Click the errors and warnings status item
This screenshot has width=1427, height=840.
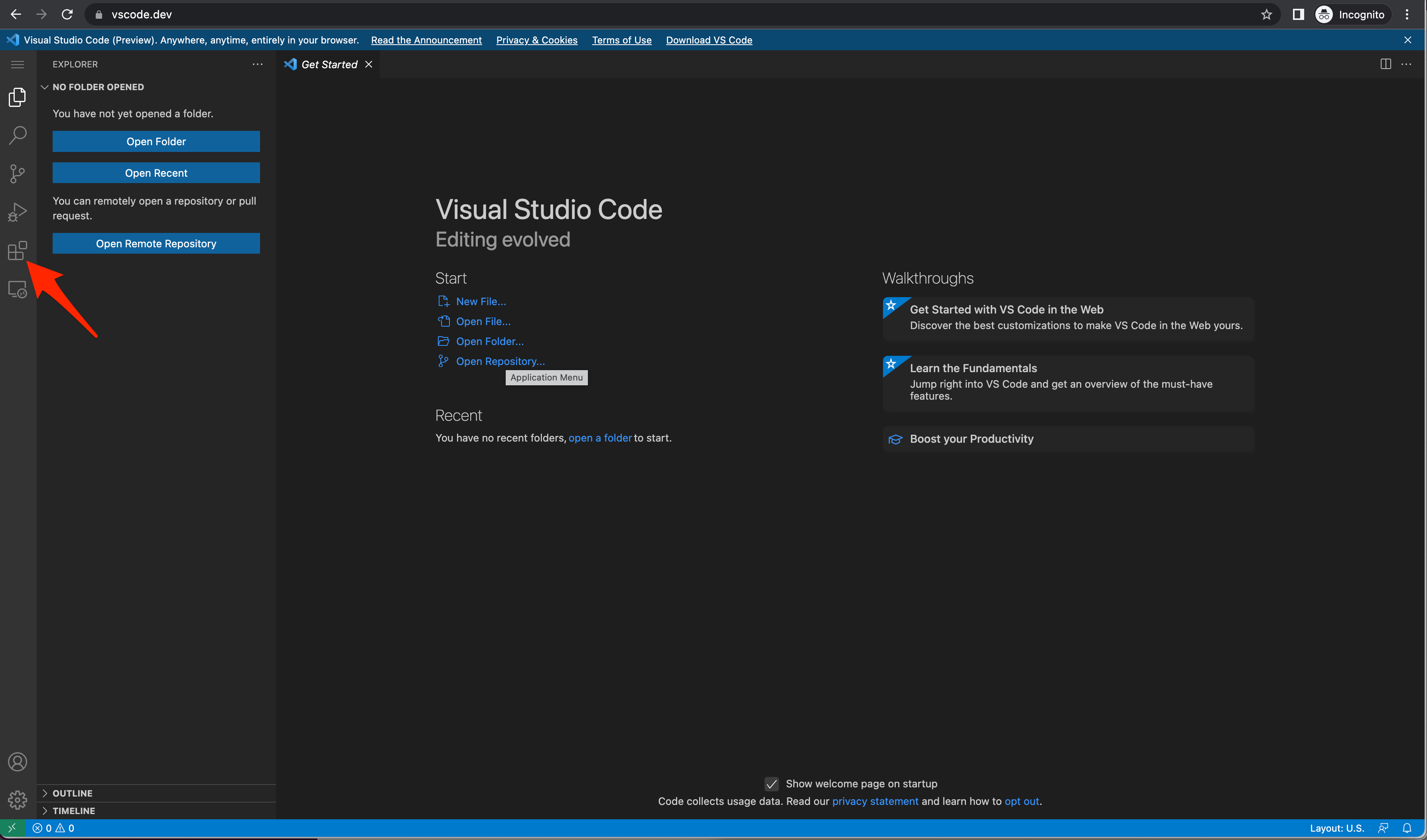[54, 828]
